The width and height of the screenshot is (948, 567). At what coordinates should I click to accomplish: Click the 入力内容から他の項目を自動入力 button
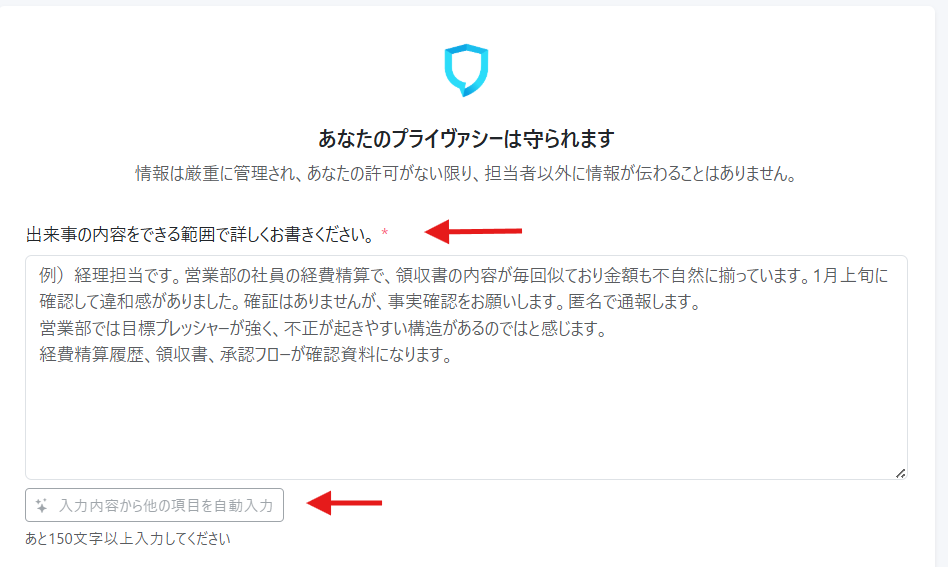154,505
